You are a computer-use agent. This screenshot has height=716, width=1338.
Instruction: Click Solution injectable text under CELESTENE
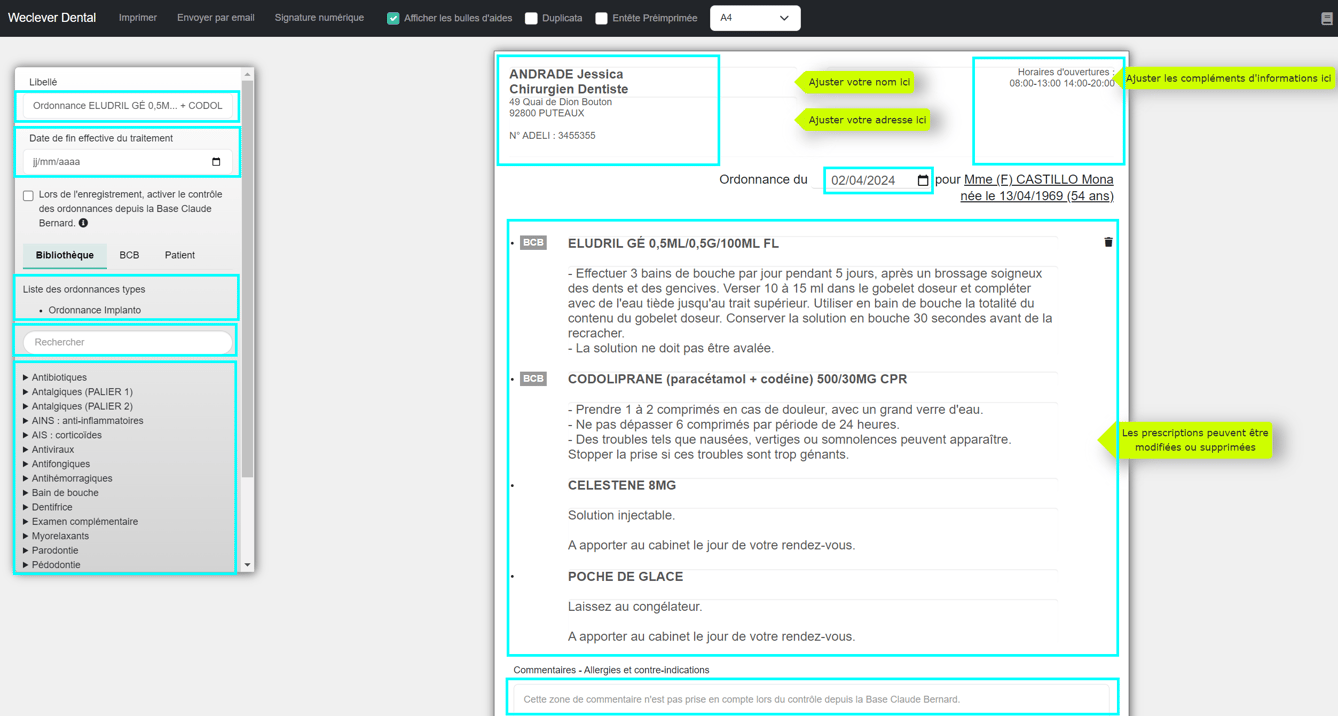point(621,516)
